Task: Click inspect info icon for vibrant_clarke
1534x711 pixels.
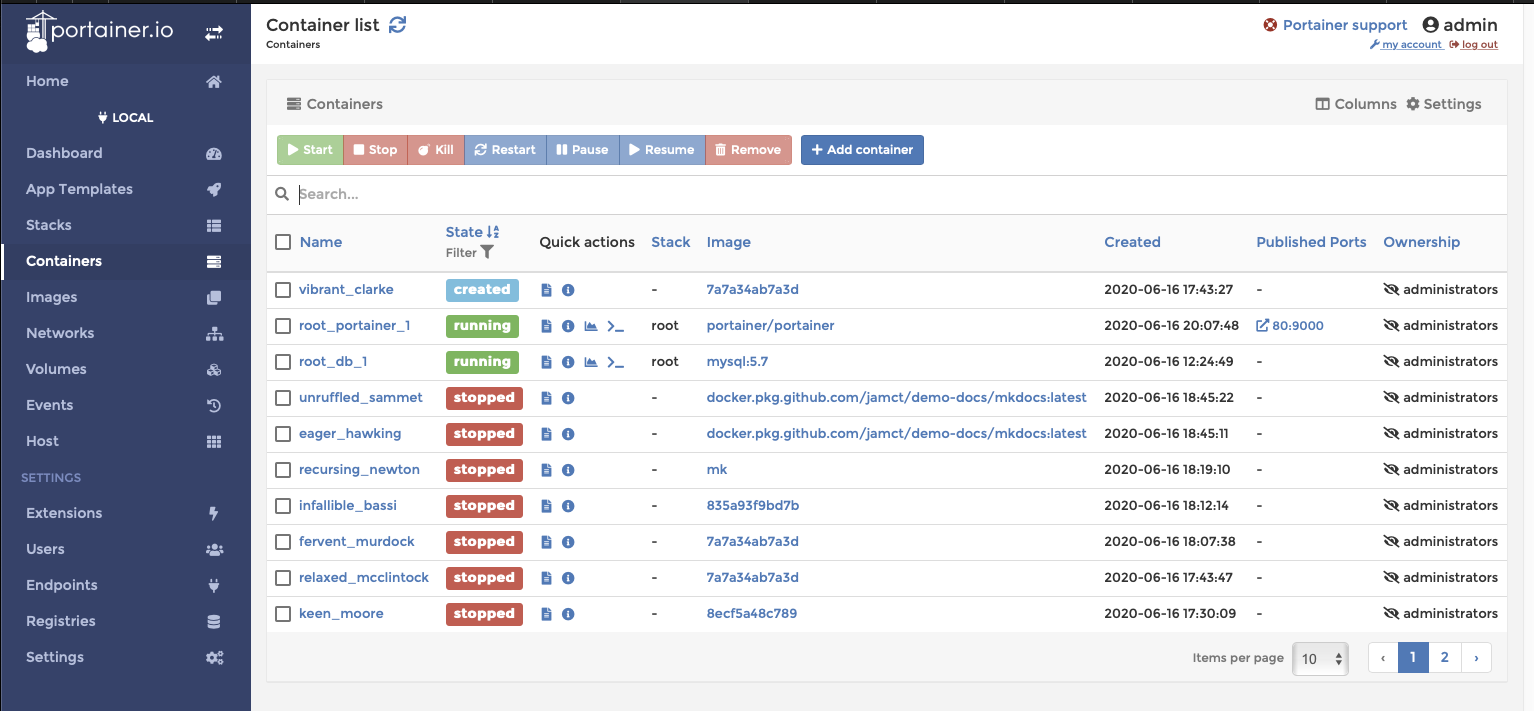Action: click(x=568, y=290)
